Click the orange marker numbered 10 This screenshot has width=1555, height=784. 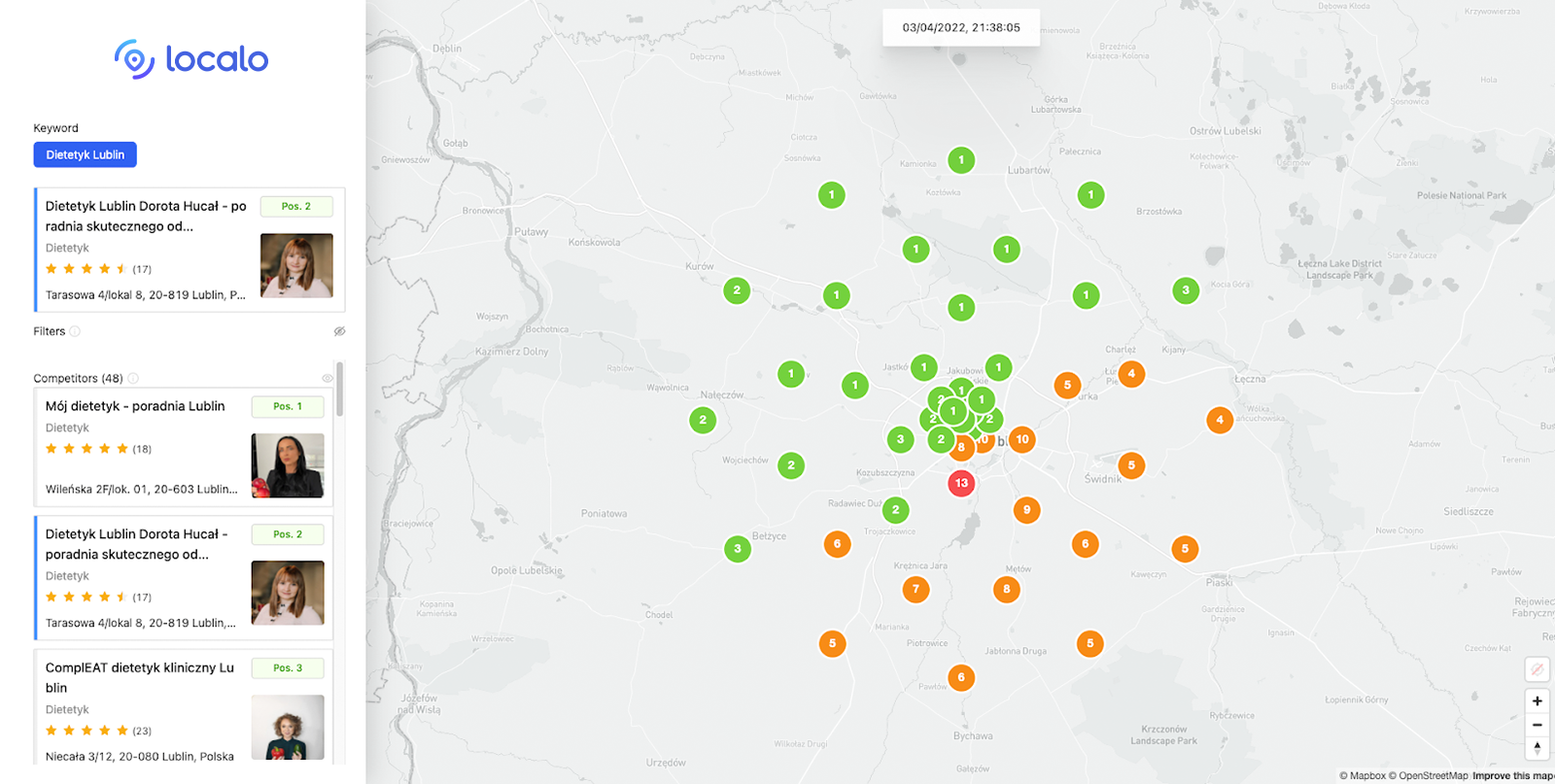pyautogui.click(x=1022, y=439)
